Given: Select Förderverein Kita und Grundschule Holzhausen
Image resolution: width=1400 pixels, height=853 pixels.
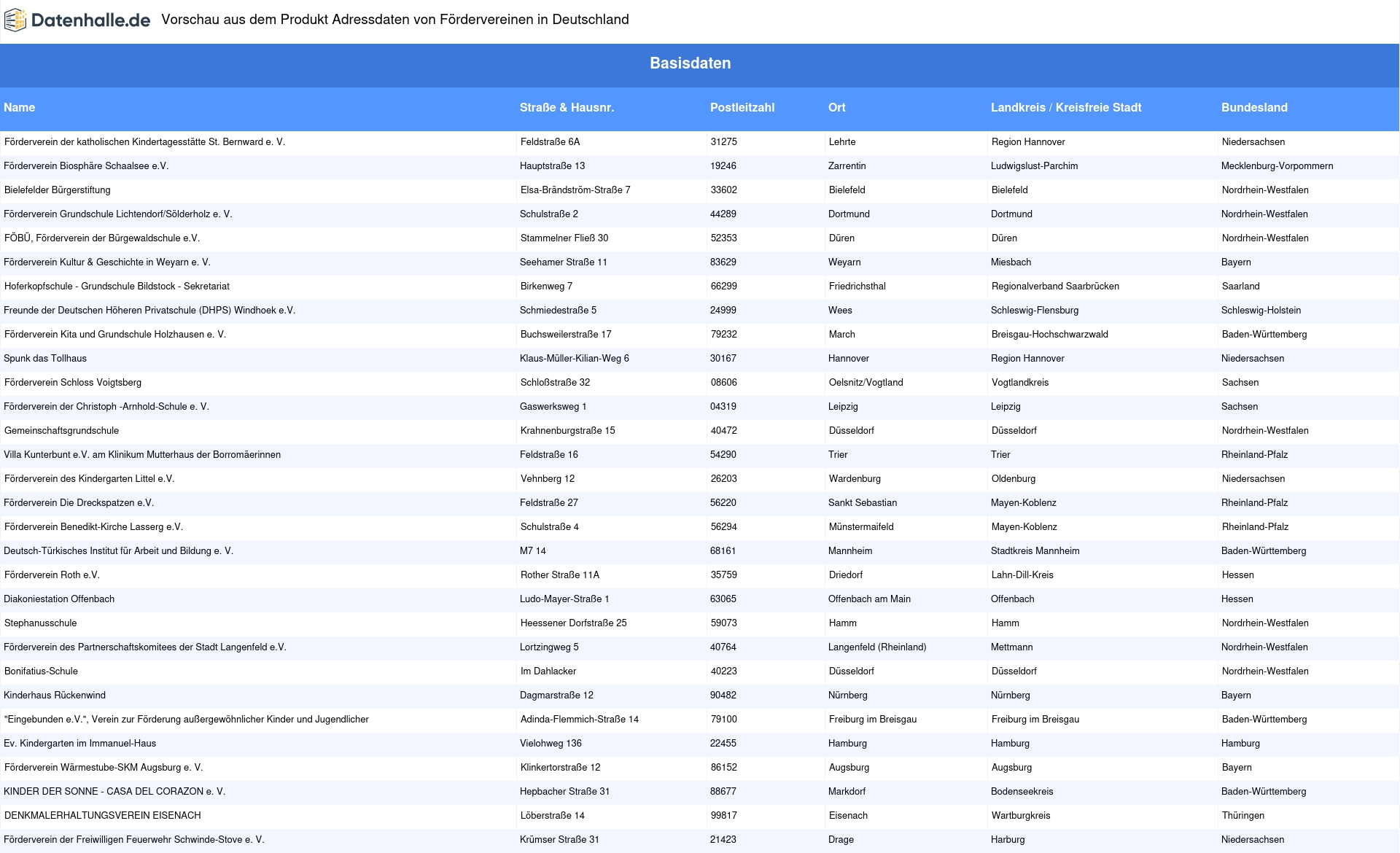Looking at the screenshot, I should [x=115, y=335].
